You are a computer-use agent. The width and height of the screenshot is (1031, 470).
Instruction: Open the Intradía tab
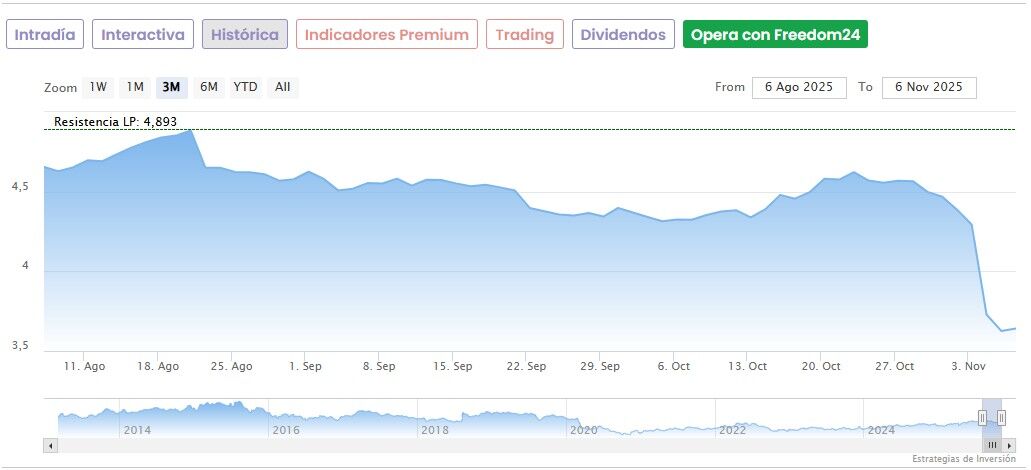tap(45, 35)
